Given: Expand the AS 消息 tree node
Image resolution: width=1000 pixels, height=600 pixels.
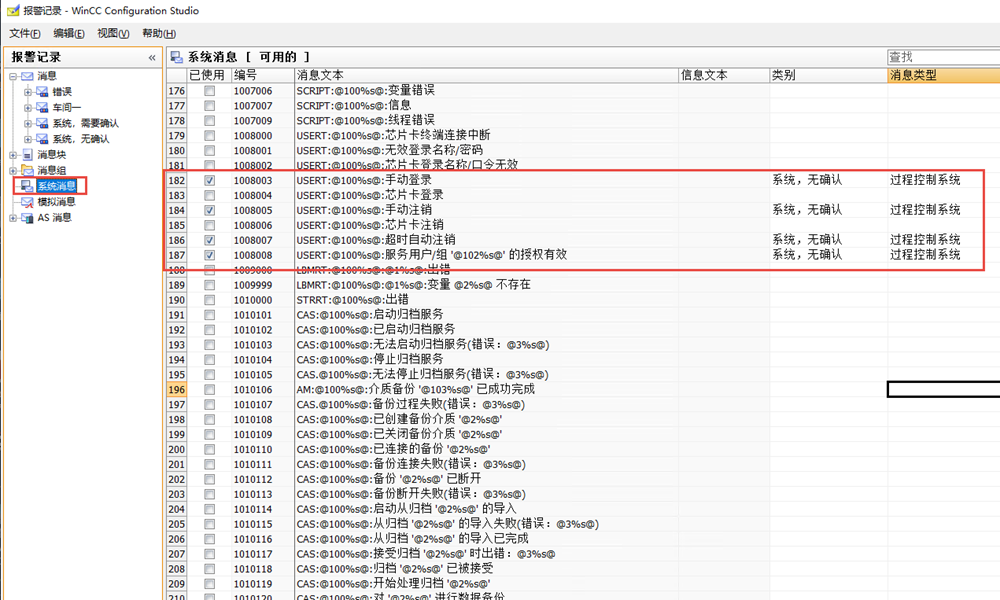Looking at the screenshot, I should pyautogui.click(x=13, y=218).
